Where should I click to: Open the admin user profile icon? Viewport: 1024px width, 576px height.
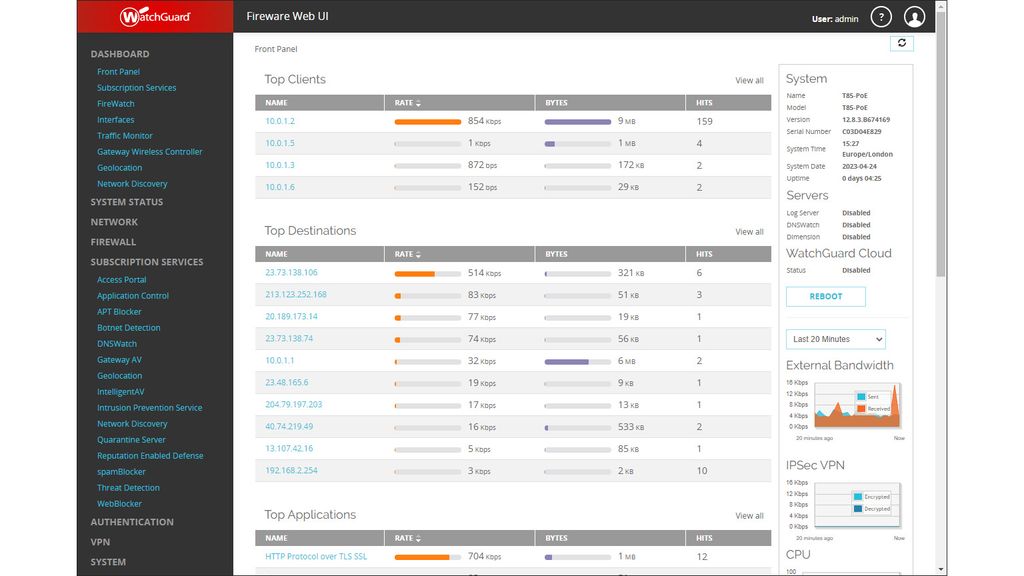click(915, 16)
